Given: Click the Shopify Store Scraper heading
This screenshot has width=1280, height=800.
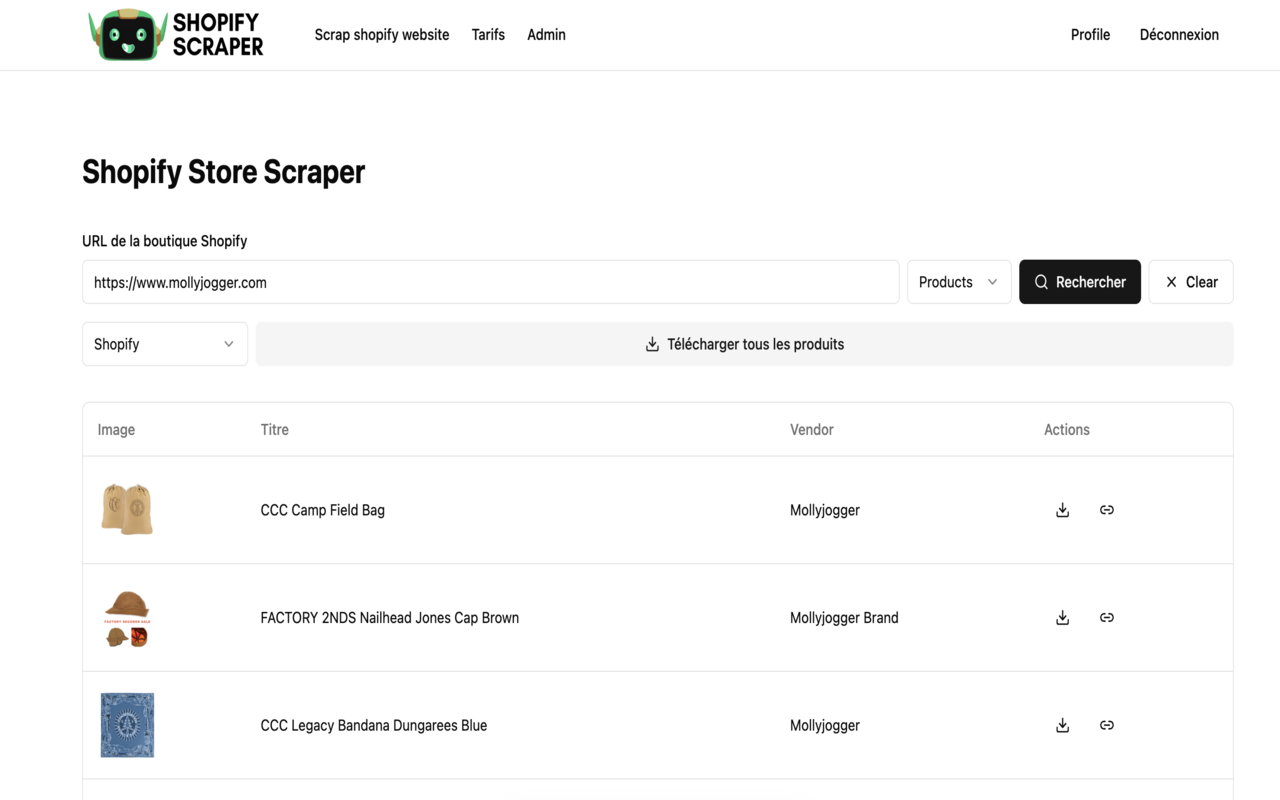Looking at the screenshot, I should (224, 172).
